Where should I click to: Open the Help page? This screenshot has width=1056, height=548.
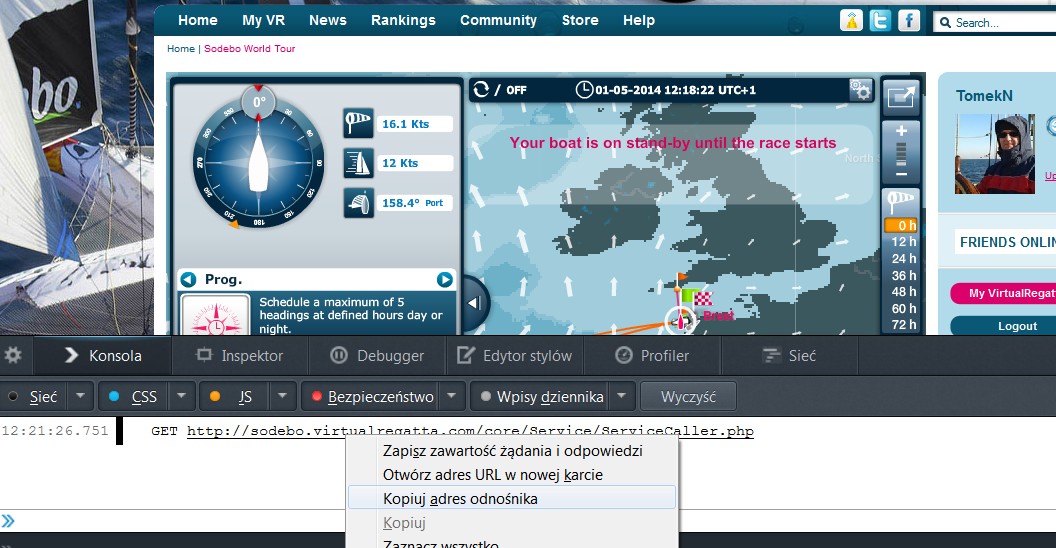pos(638,20)
